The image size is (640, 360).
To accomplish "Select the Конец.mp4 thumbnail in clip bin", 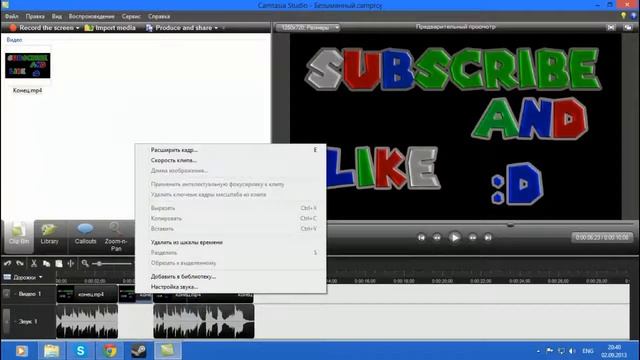I will [x=28, y=65].
